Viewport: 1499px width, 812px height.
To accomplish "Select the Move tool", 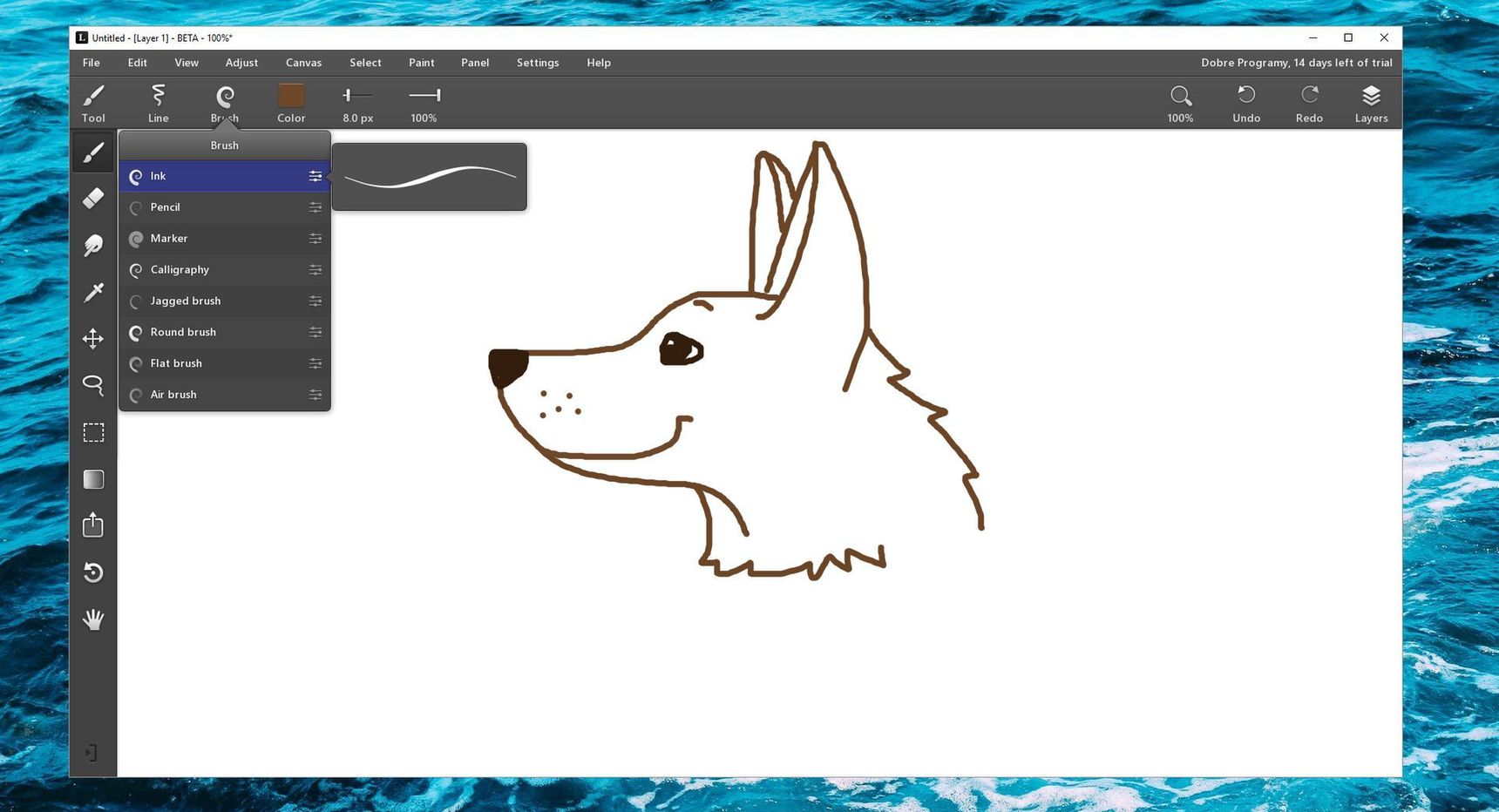I will click(93, 339).
